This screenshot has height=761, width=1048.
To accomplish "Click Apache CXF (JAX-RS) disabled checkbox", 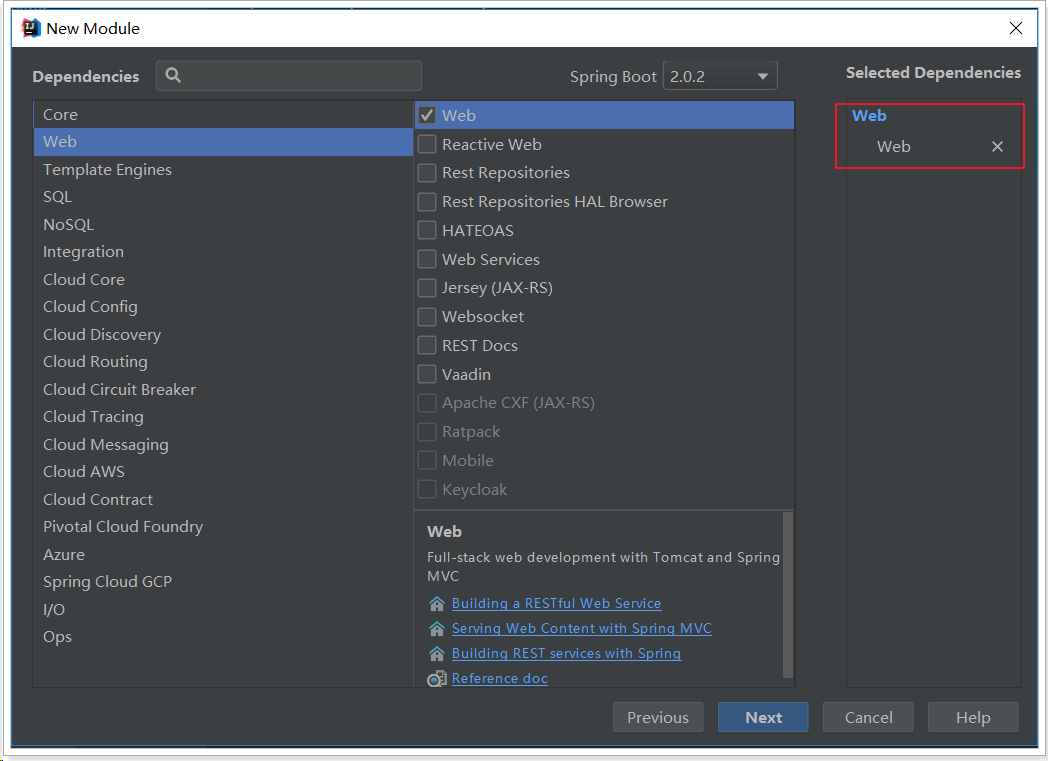I will coord(427,403).
